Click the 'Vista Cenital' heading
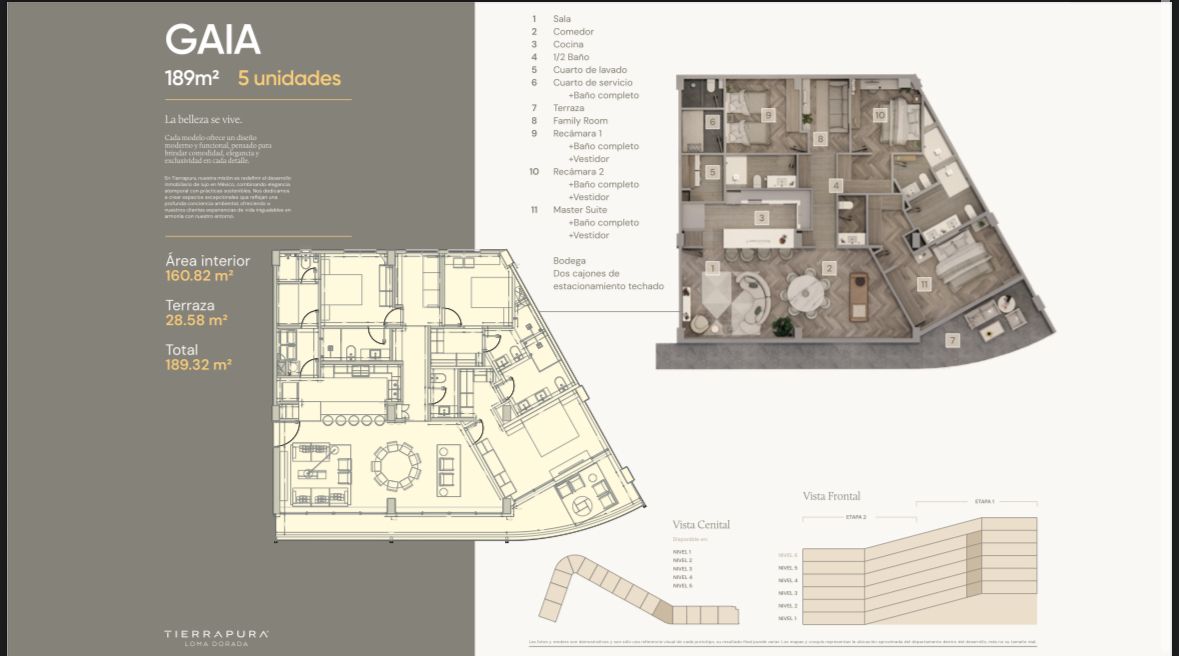Screen dimensions: 1179x656 point(701,525)
